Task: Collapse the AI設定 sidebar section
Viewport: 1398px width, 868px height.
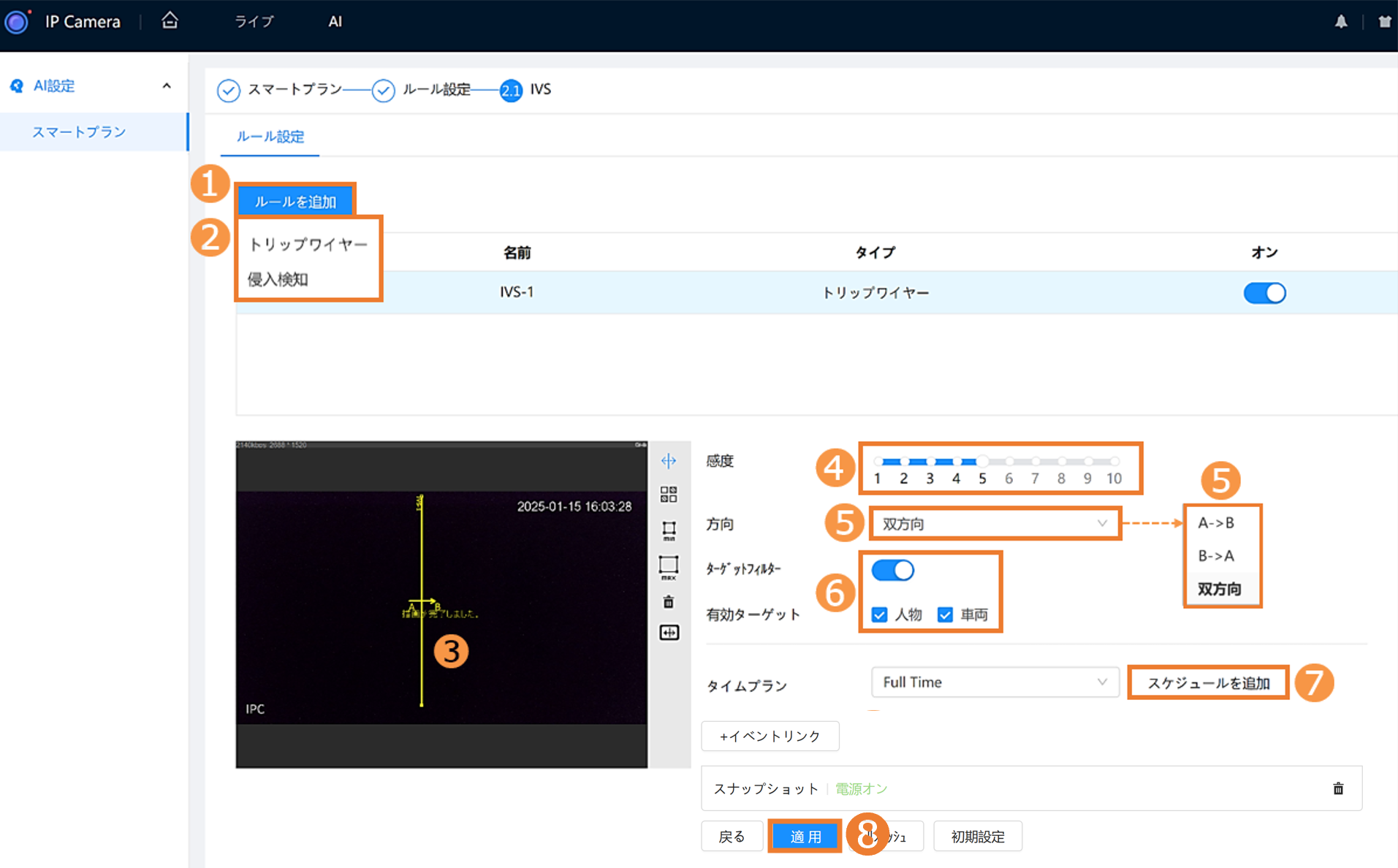Action: click(167, 86)
